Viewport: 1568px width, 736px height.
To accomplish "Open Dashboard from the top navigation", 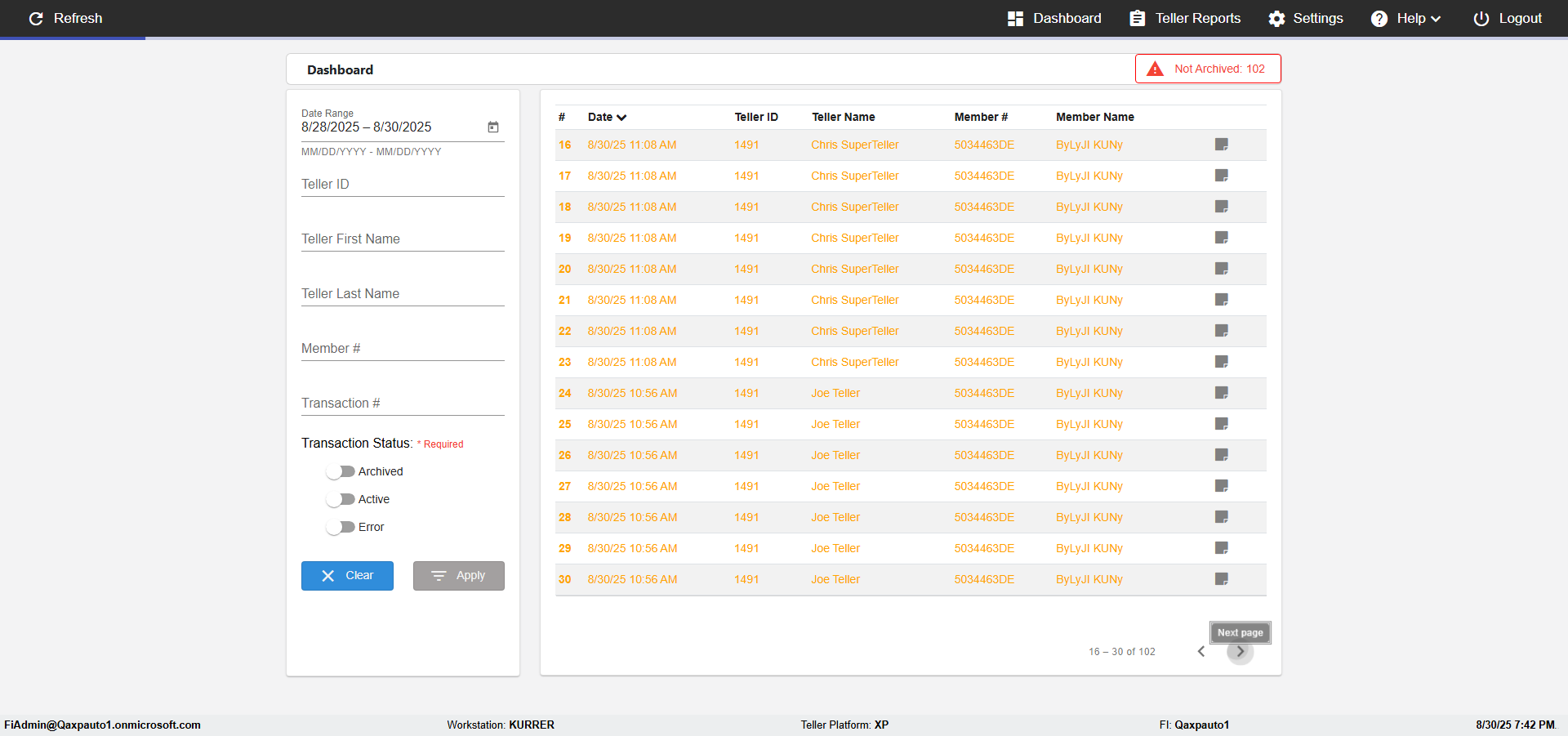I will [1054, 18].
